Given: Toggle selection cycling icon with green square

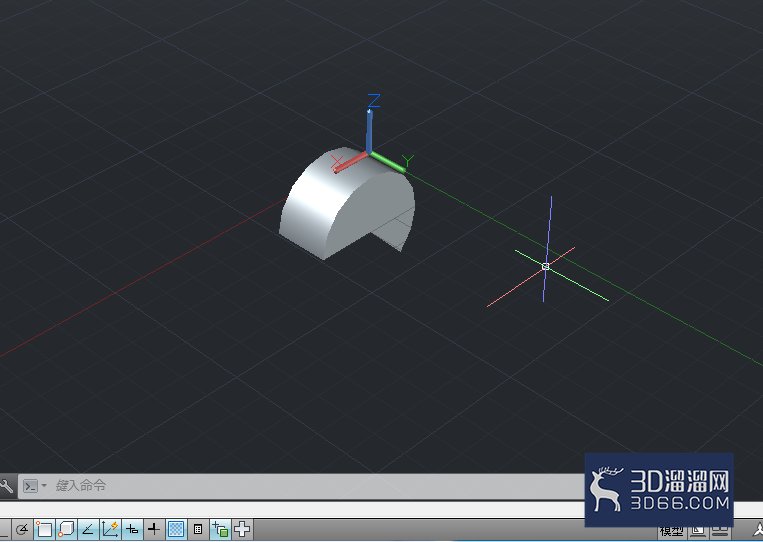Looking at the screenshot, I should pyautogui.click(x=220, y=529).
